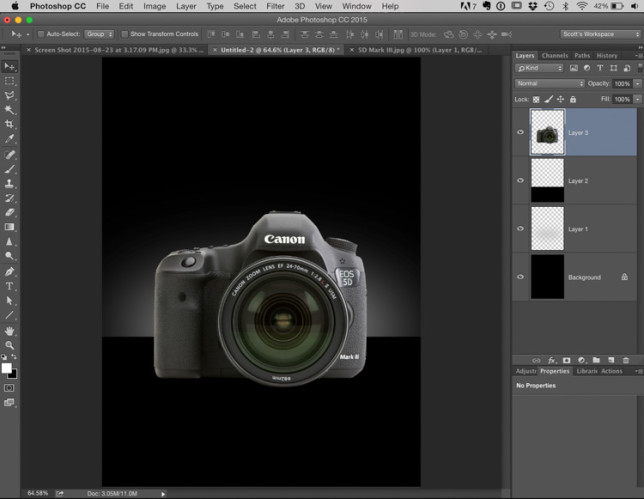Open the Filter menu
The height and width of the screenshot is (499, 644).
[275, 6]
